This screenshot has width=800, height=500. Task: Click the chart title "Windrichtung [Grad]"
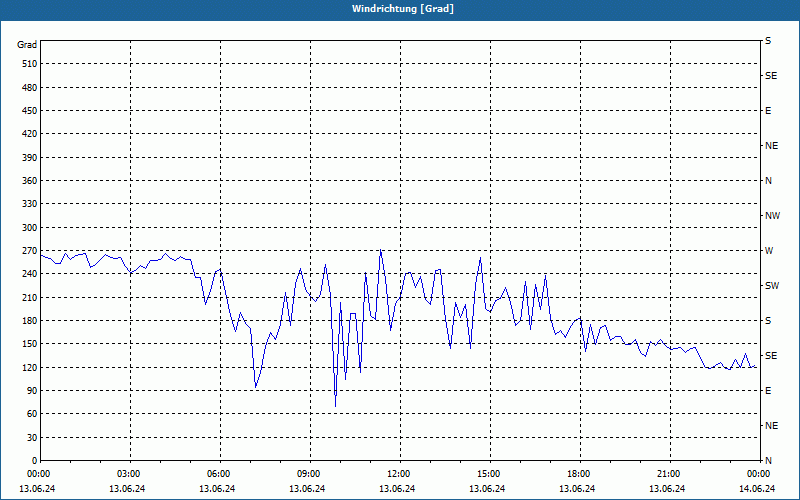(x=403, y=9)
